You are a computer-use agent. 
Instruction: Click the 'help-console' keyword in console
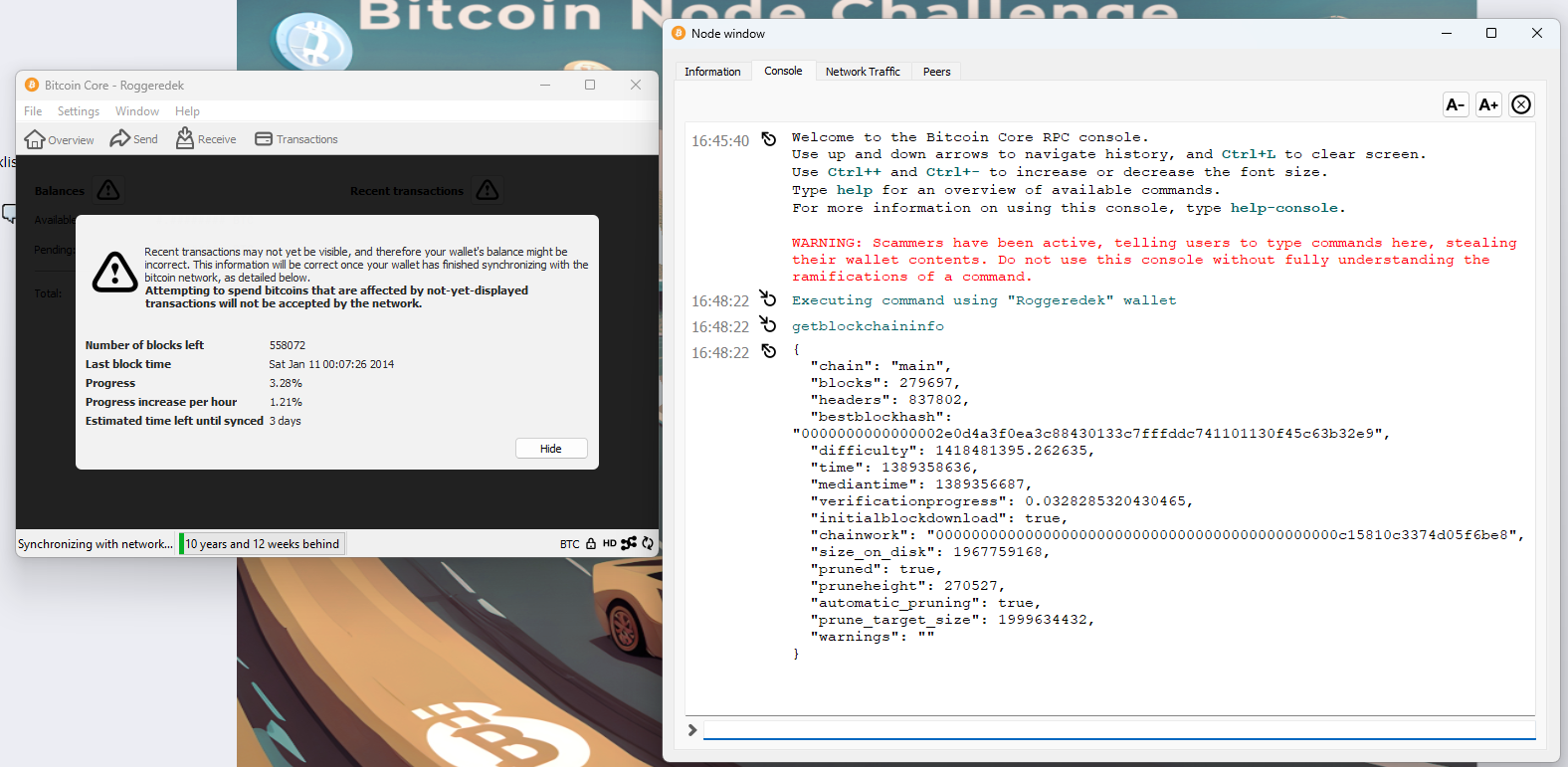pyautogui.click(x=1283, y=208)
